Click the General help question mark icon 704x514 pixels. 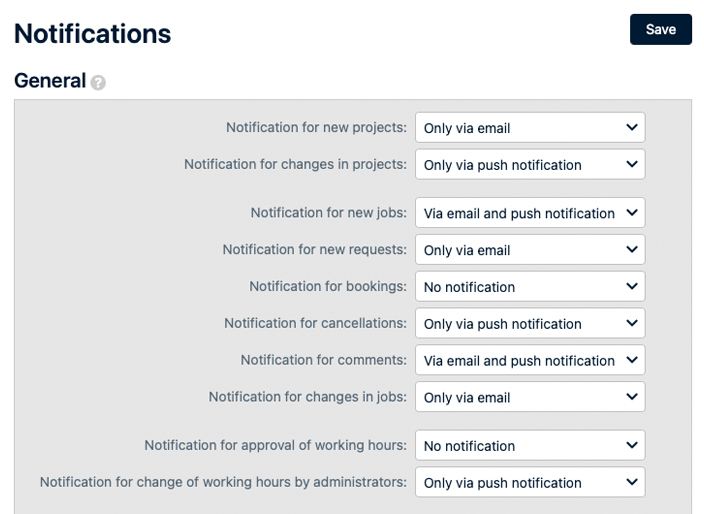coord(98,83)
